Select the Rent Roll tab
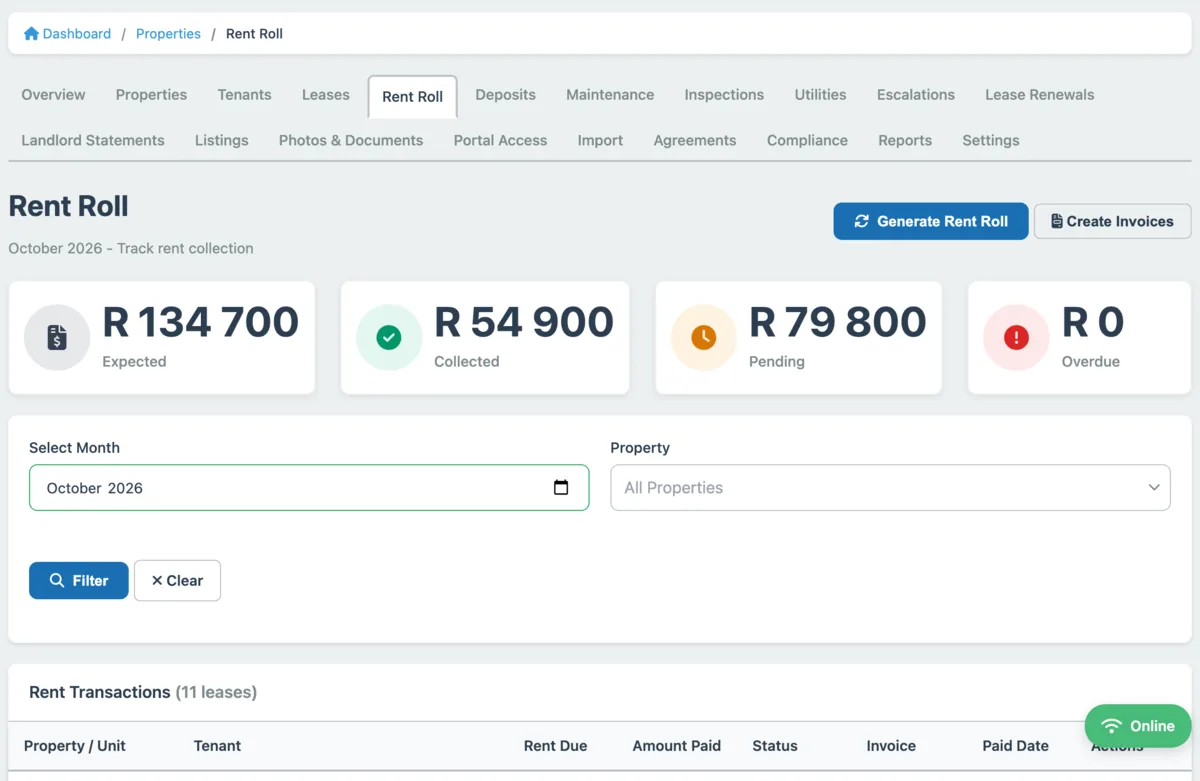This screenshot has height=781, width=1200. pos(412,97)
